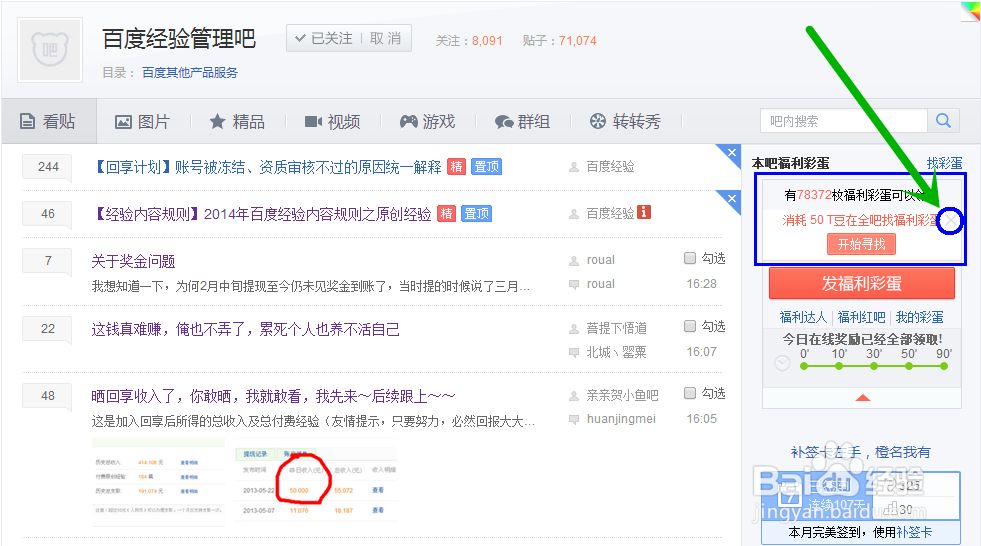Open the 2014年百度经验内容规则 post

click(x=262, y=214)
